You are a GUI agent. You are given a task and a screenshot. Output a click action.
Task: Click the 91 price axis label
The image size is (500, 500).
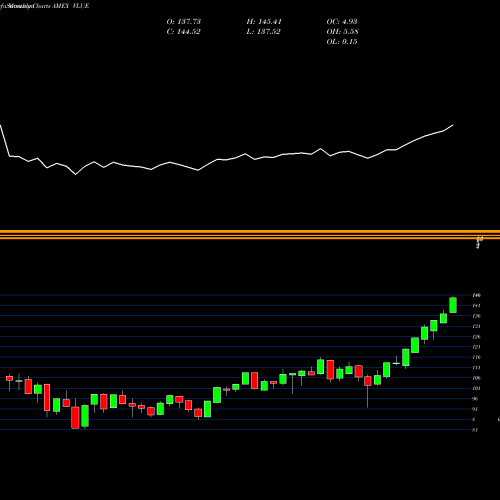click(x=475, y=409)
